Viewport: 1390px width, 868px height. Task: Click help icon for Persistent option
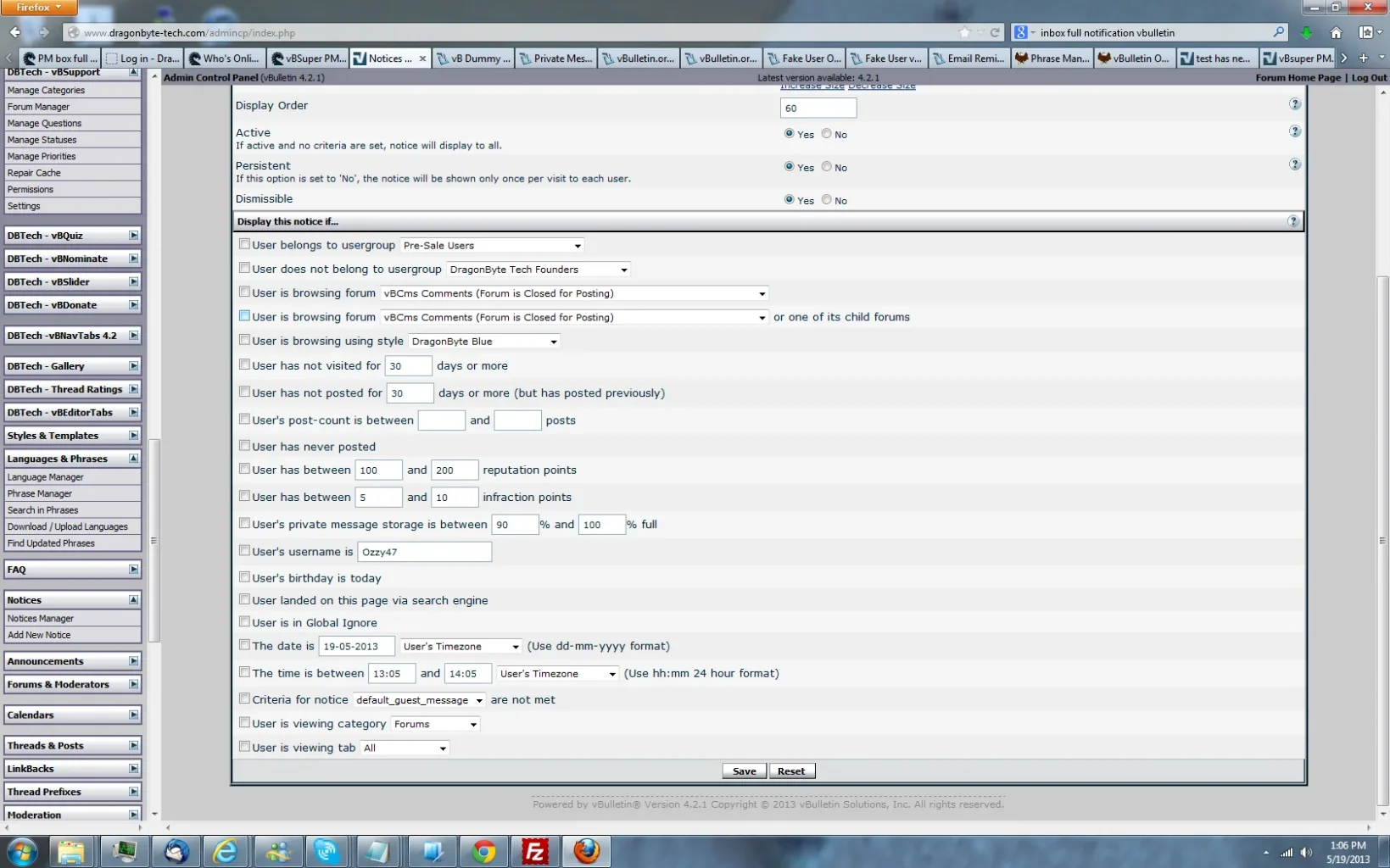1295,164
